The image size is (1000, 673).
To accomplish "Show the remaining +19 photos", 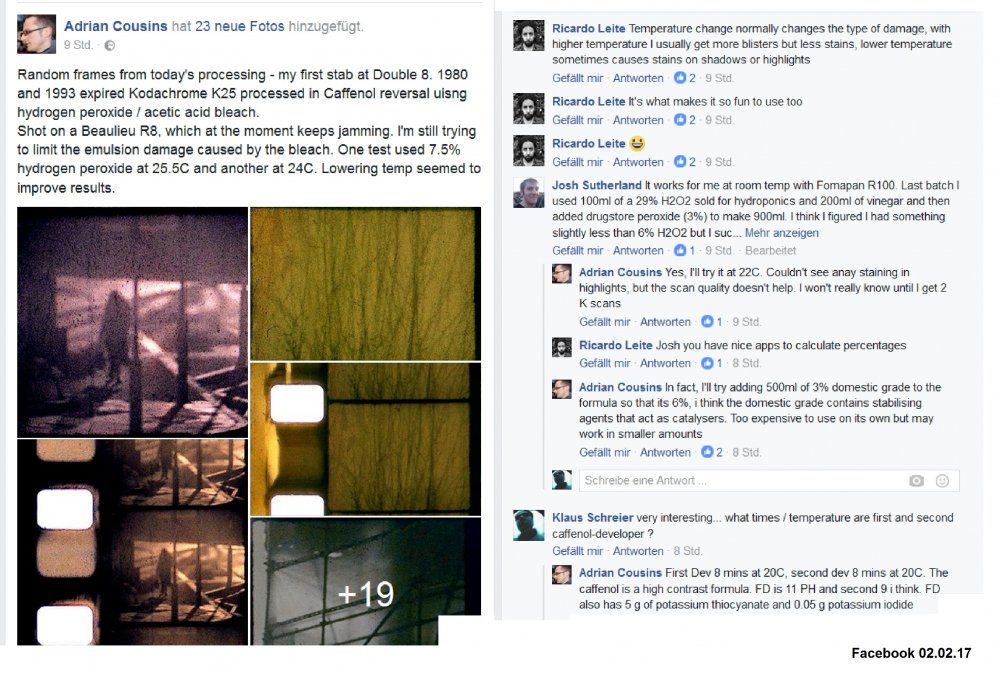I will point(365,581).
